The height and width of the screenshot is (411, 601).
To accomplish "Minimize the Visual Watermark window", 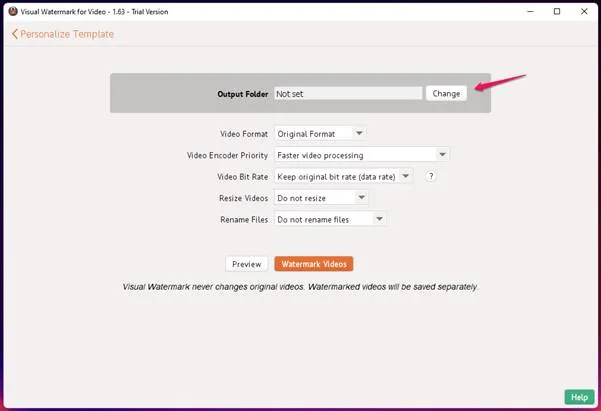I will tap(530, 12).
